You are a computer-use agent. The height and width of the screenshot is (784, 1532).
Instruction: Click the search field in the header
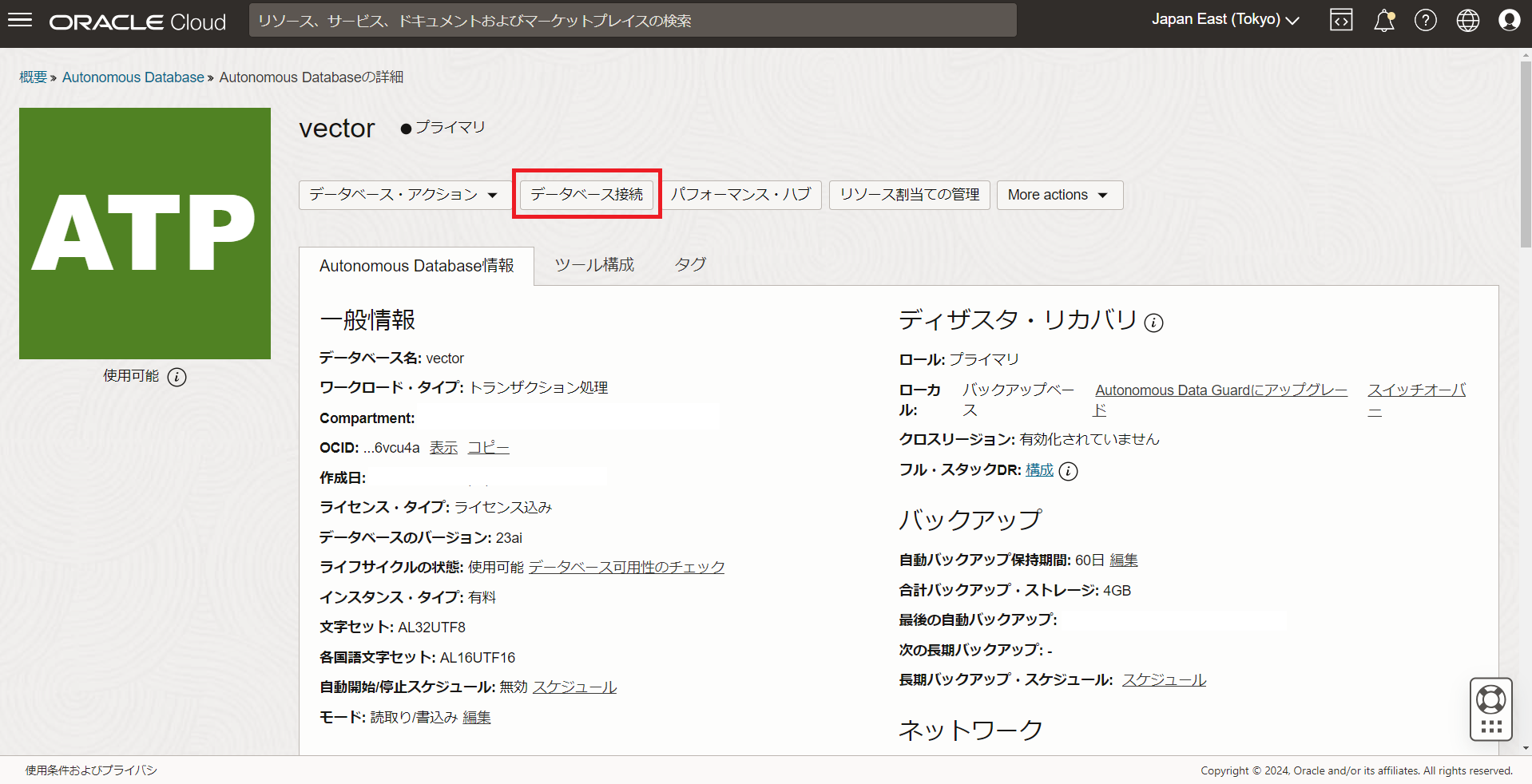632,20
